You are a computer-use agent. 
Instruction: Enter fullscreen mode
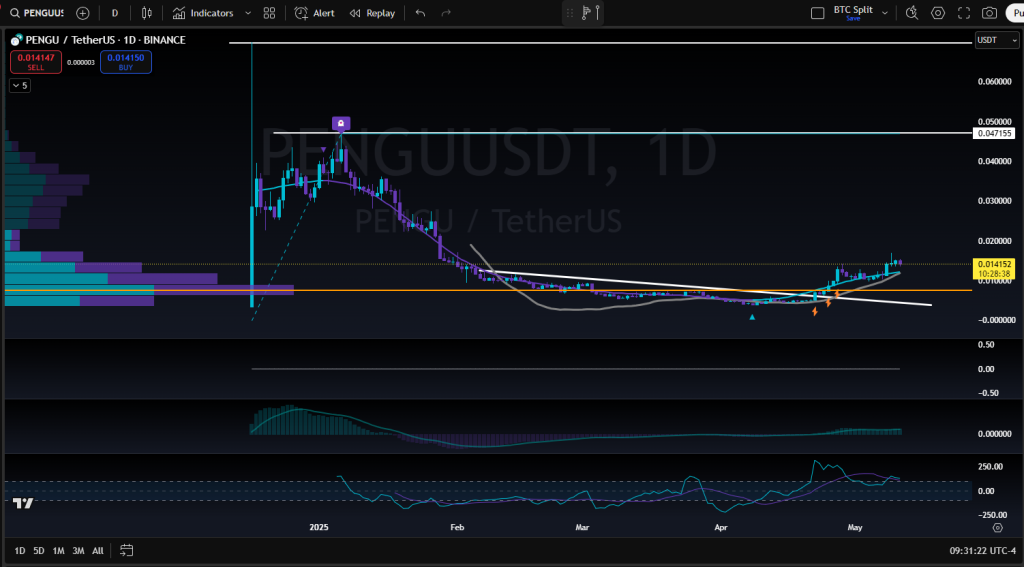964,13
